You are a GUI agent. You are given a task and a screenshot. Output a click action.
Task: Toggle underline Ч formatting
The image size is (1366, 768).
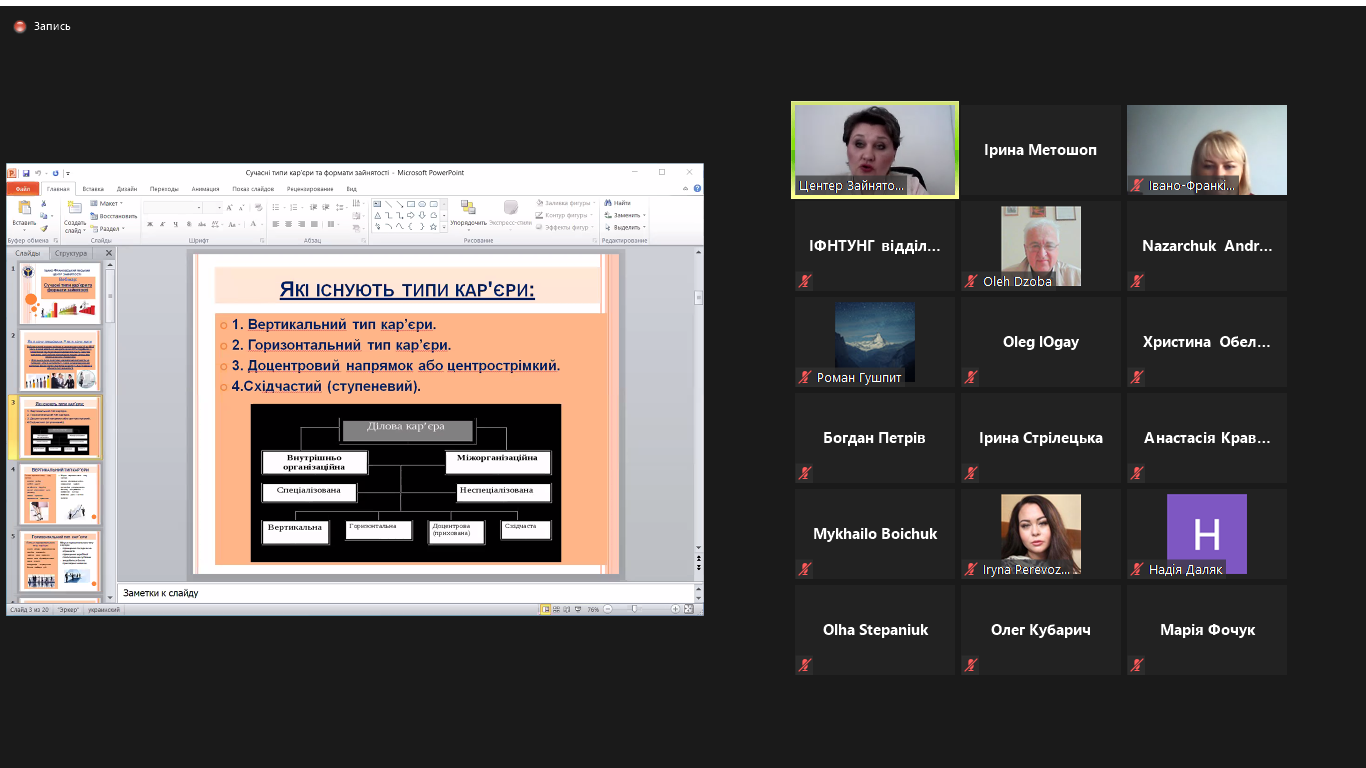tap(175, 224)
